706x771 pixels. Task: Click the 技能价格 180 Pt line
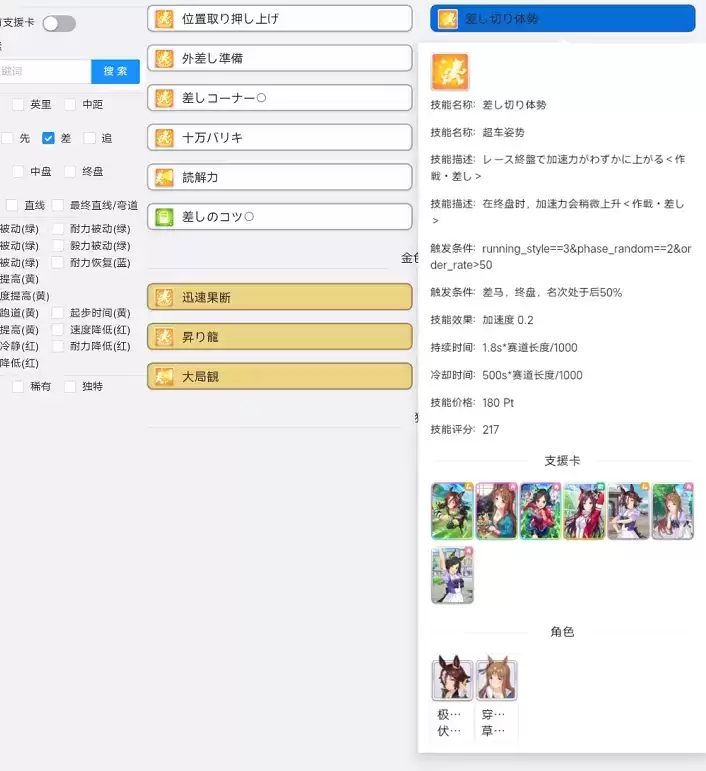[472, 403]
